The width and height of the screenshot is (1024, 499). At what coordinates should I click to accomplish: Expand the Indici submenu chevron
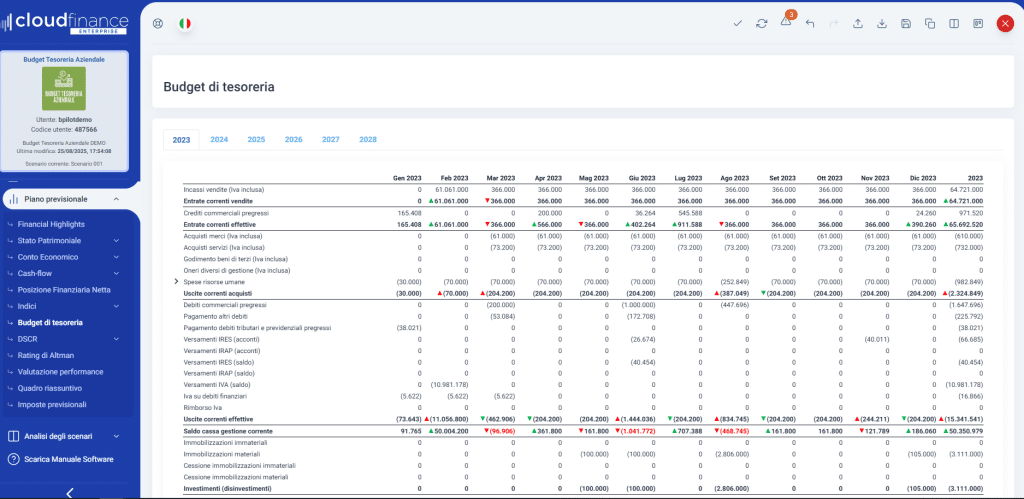click(116, 306)
